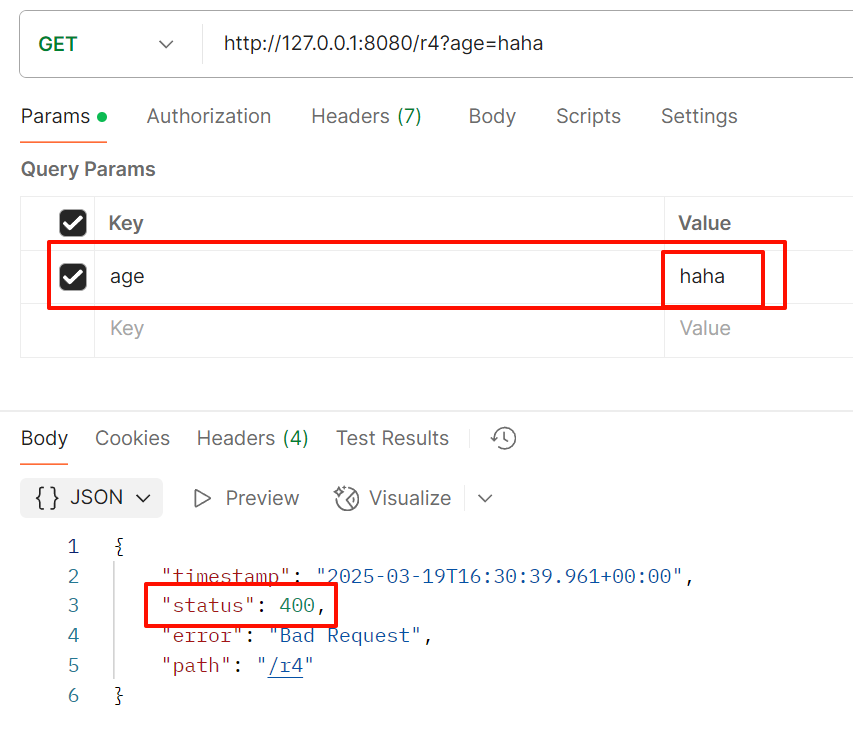Open the request Headers (7) tab
The height and width of the screenshot is (747, 853).
click(366, 116)
